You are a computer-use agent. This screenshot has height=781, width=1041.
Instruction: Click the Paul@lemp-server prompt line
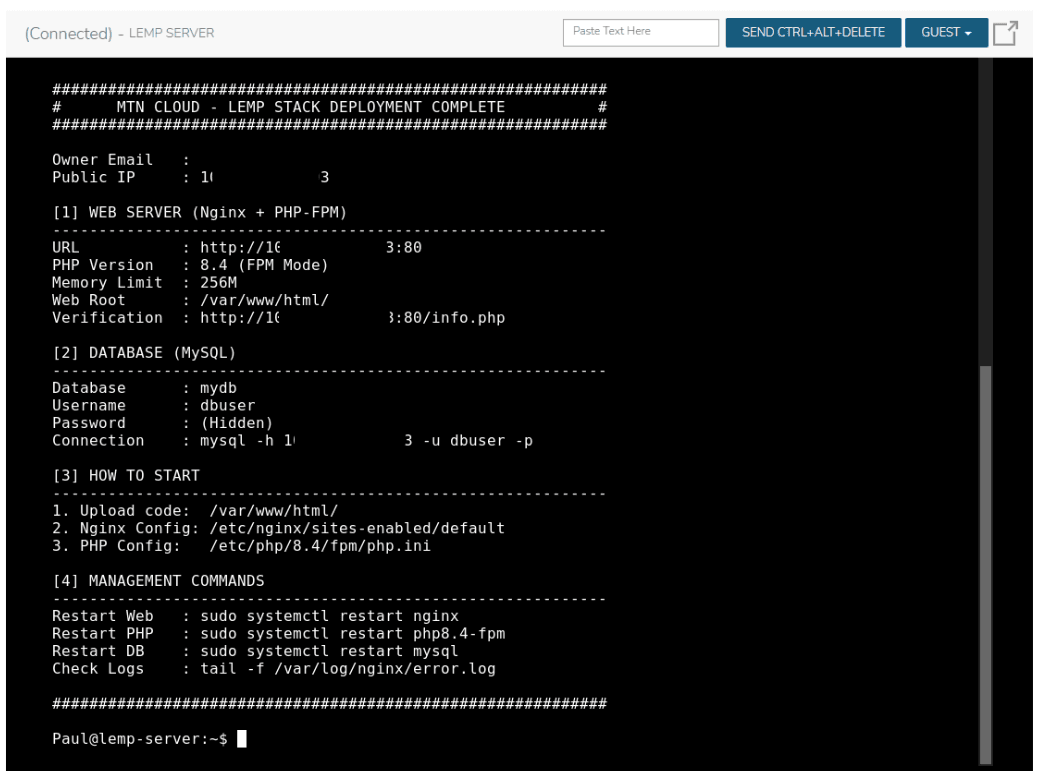tap(149, 738)
